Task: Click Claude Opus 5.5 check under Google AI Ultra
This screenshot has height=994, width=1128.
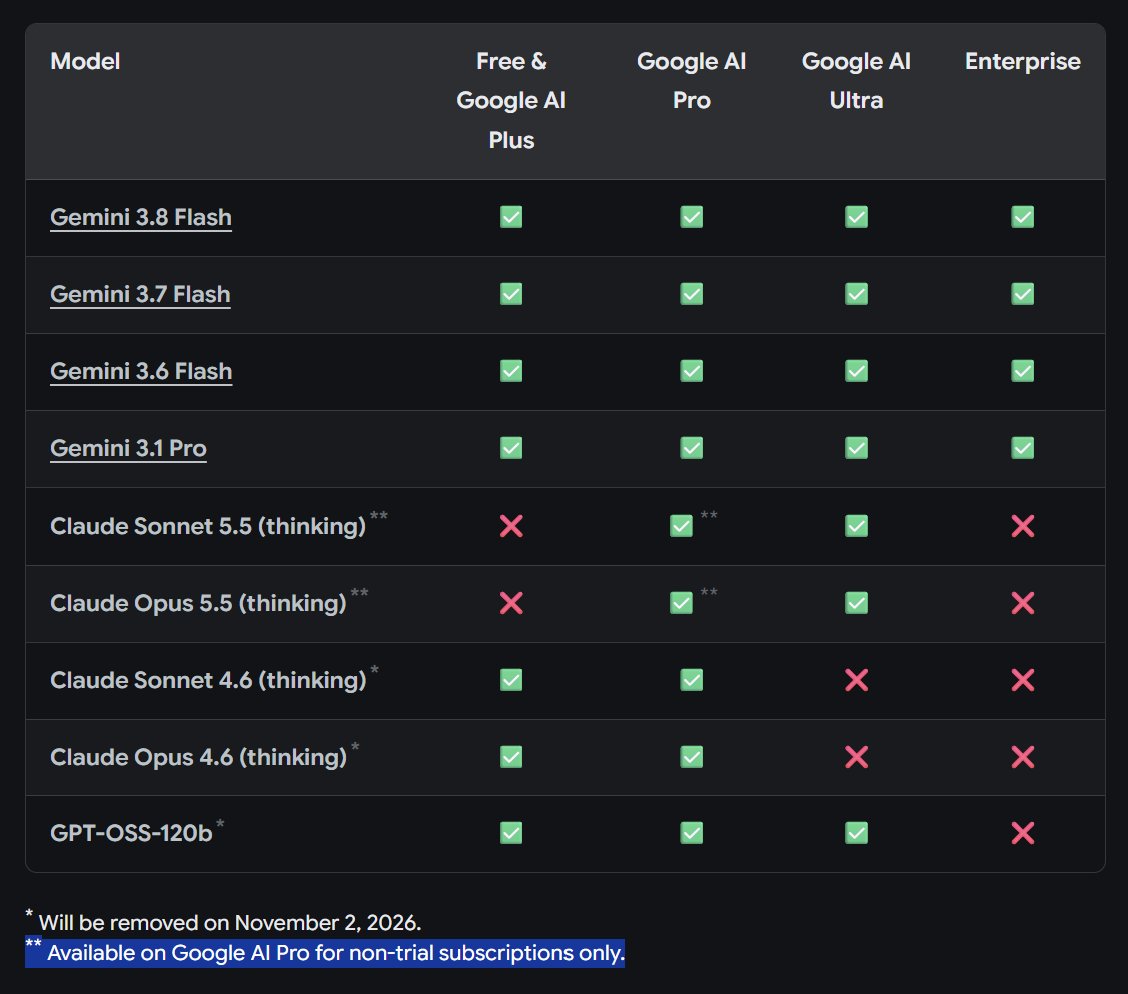Action: point(856,603)
